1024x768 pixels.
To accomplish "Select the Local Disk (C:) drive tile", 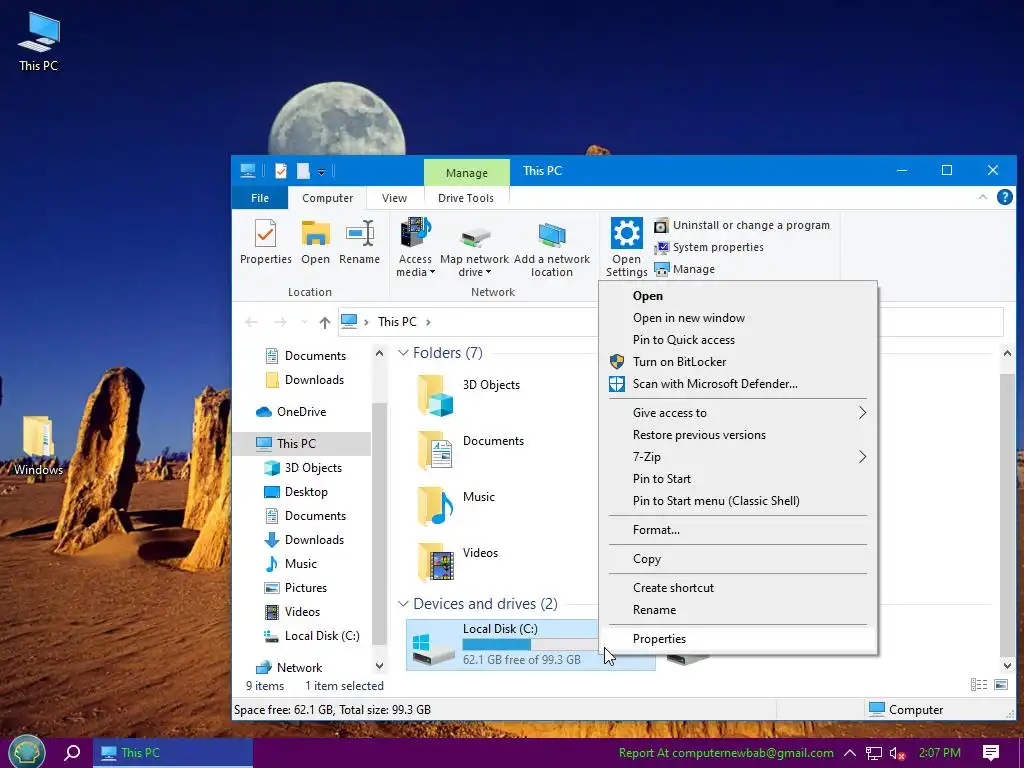I will pos(530,645).
